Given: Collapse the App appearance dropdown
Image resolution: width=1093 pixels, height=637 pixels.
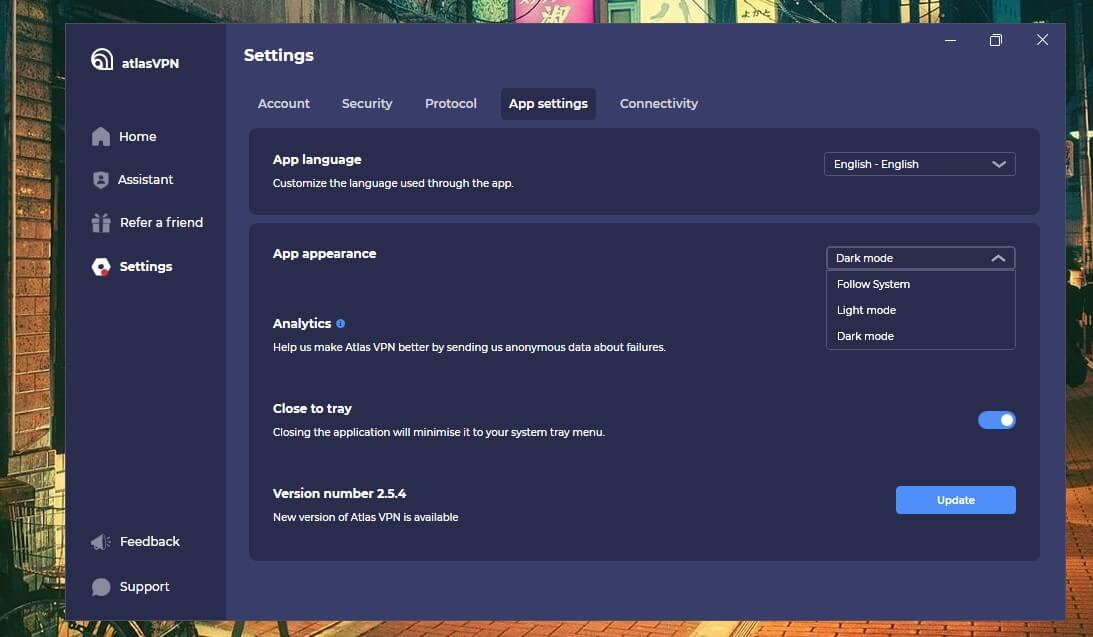Looking at the screenshot, I should 920,258.
